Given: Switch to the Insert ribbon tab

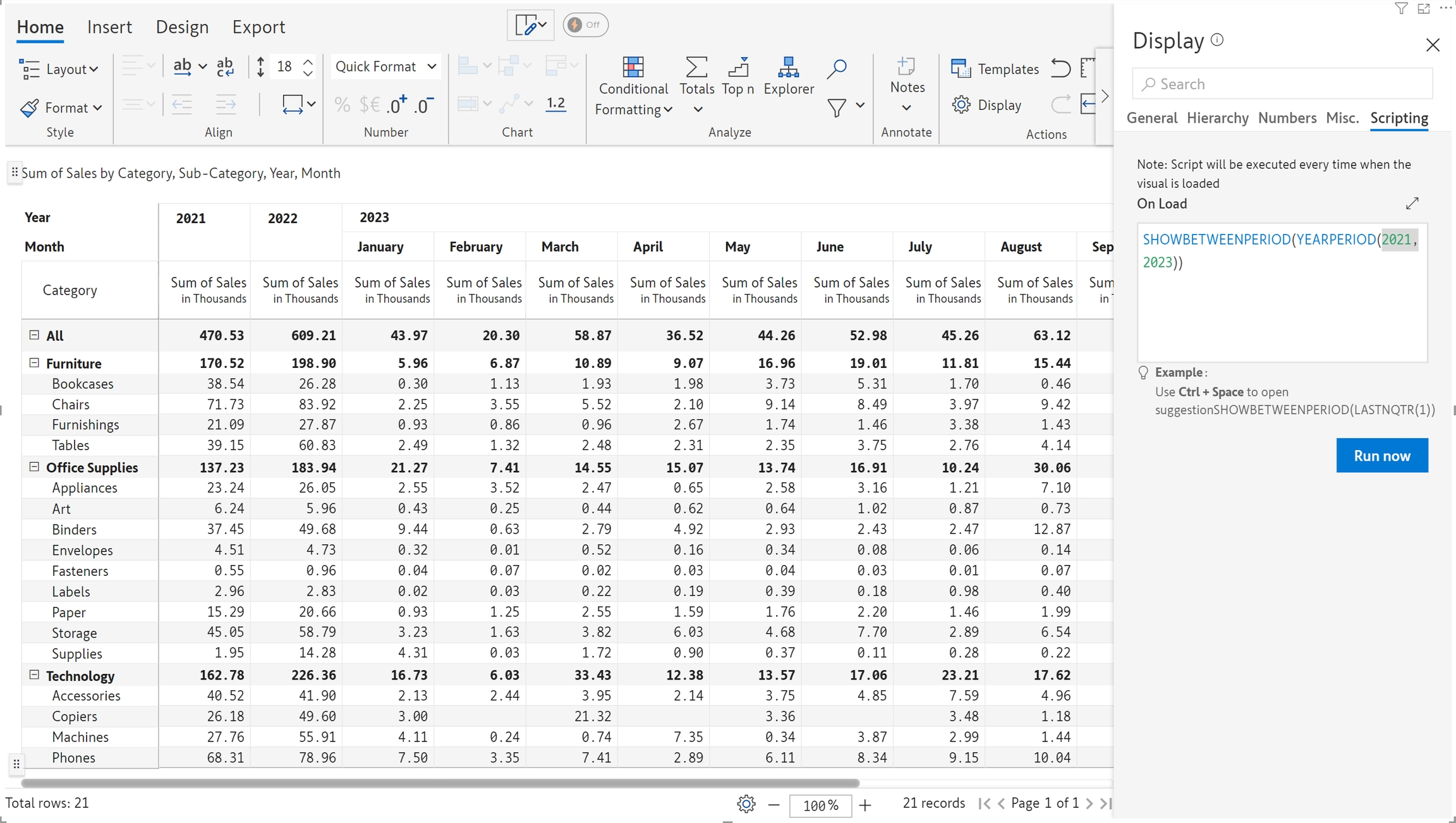Looking at the screenshot, I should (x=109, y=27).
